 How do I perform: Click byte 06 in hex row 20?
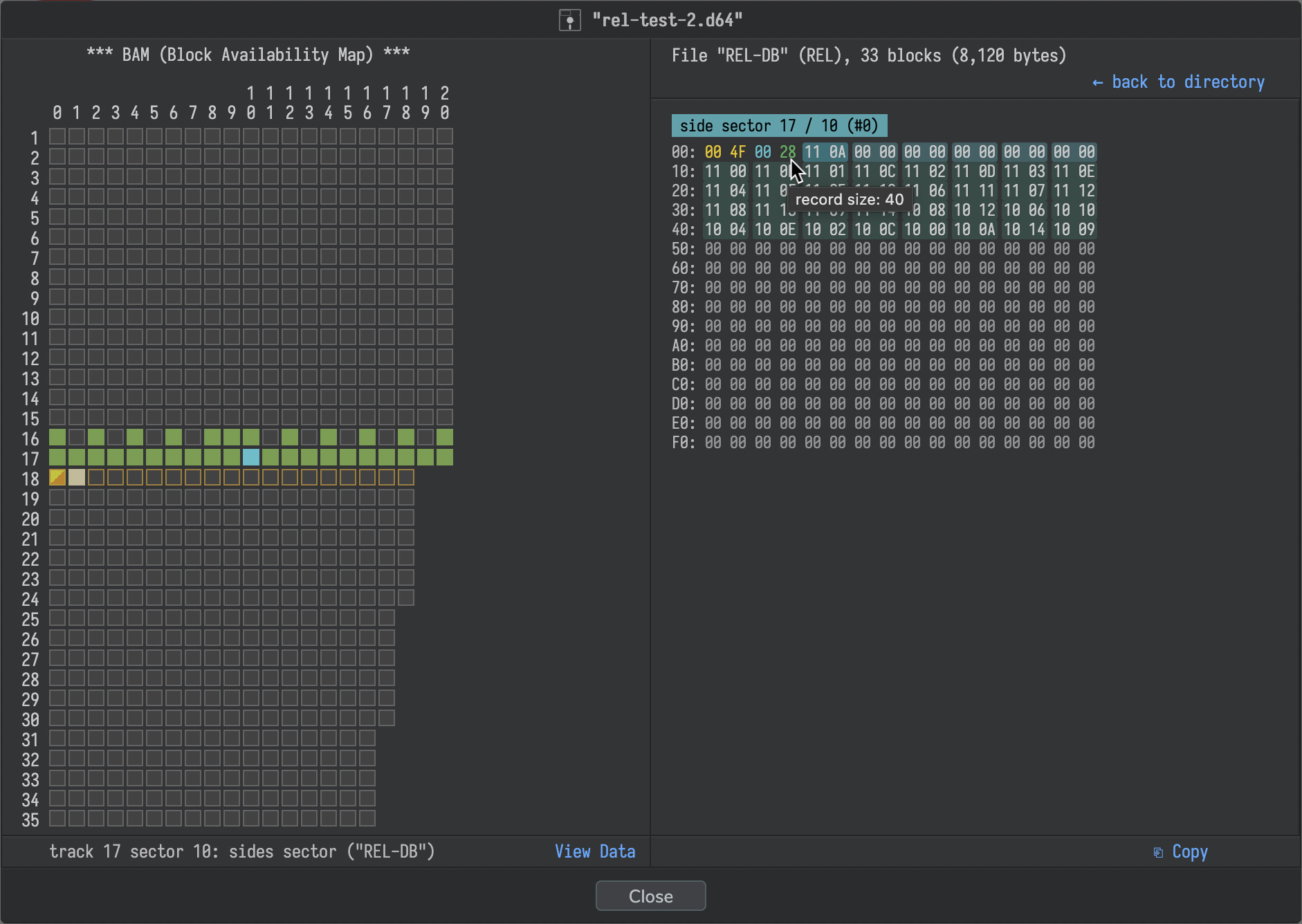[937, 191]
